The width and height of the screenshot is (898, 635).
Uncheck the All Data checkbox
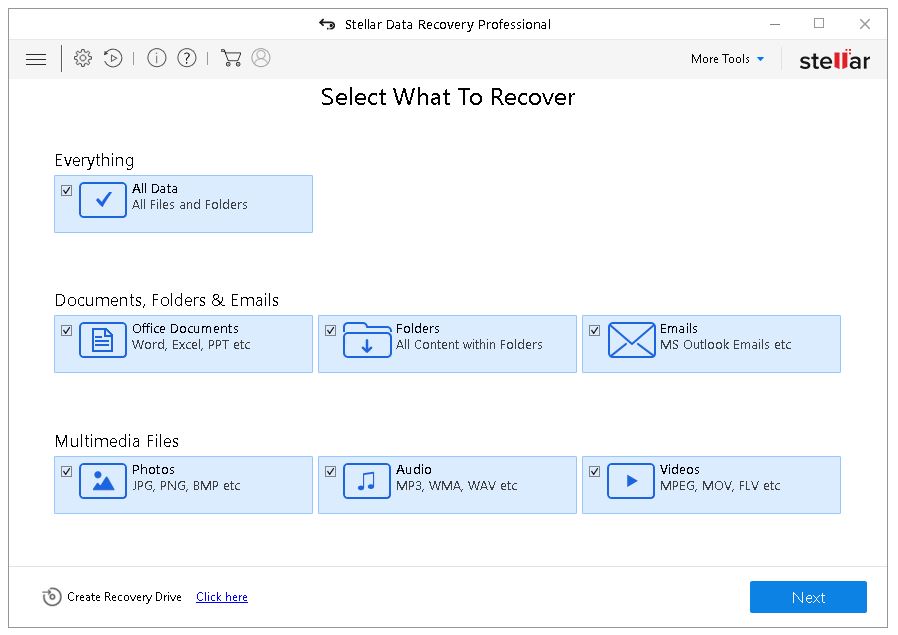click(x=66, y=190)
